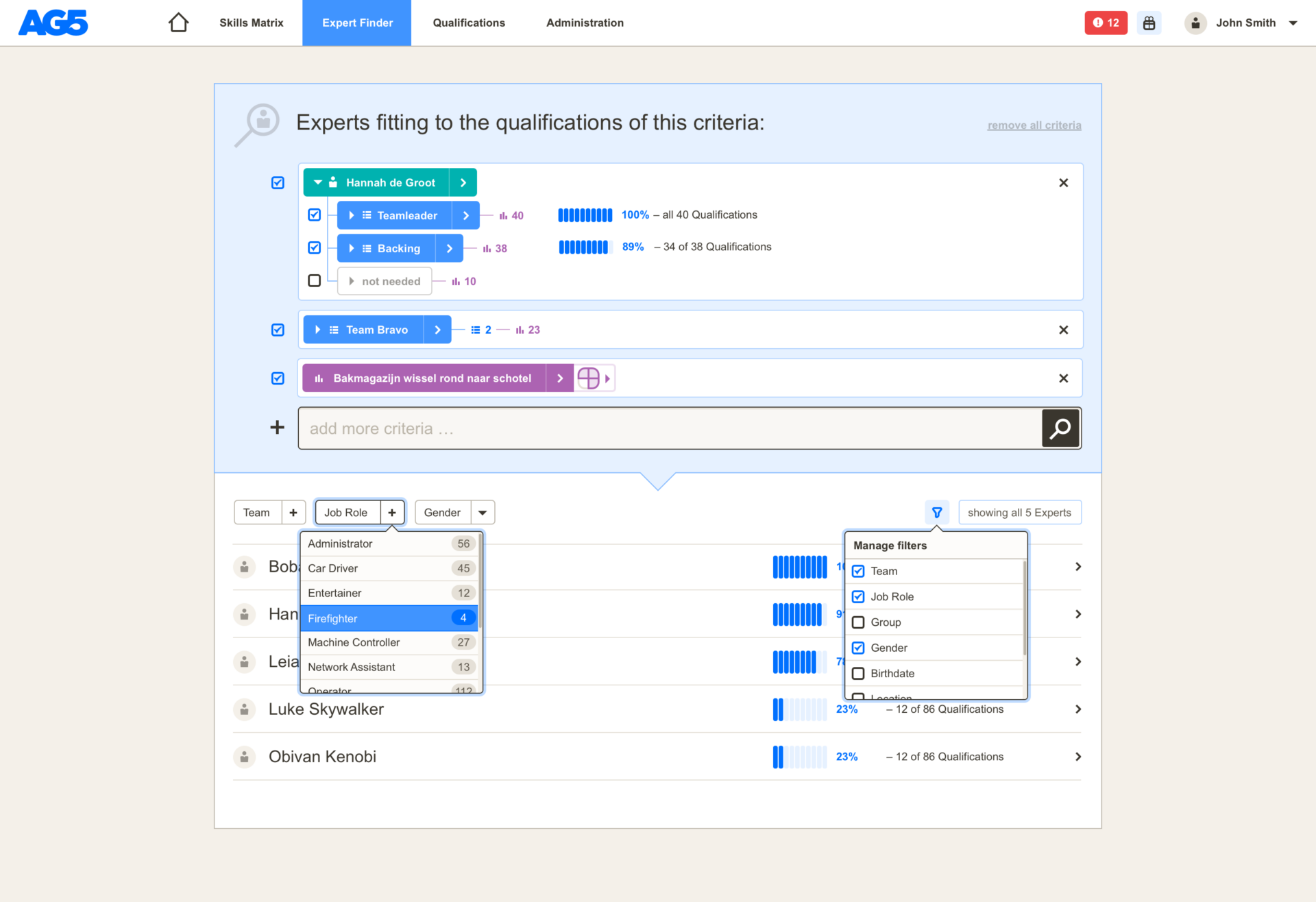Uncheck the Hannah de Groot criteria checkbox
Screen dimensions: 1316x902
[x=278, y=183]
